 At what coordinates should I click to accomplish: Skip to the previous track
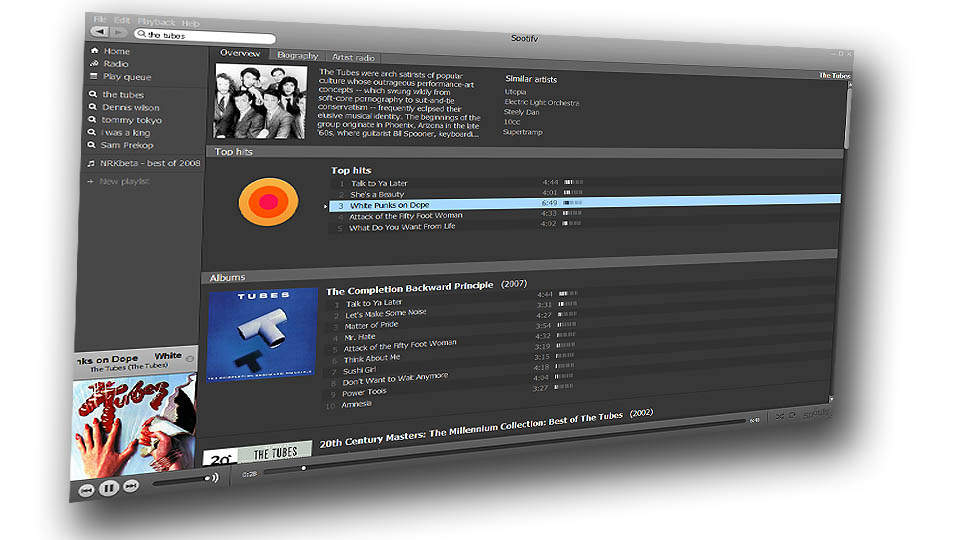tap(86, 490)
